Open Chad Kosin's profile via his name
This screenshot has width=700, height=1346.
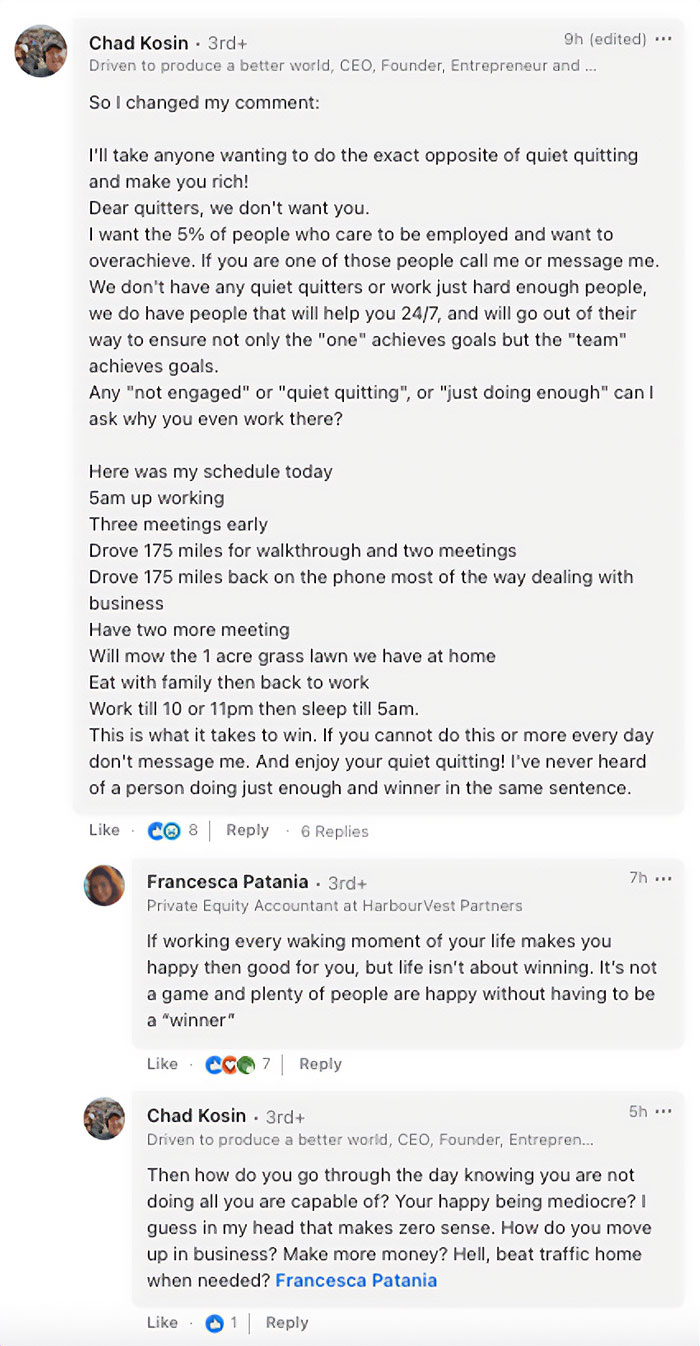[139, 43]
